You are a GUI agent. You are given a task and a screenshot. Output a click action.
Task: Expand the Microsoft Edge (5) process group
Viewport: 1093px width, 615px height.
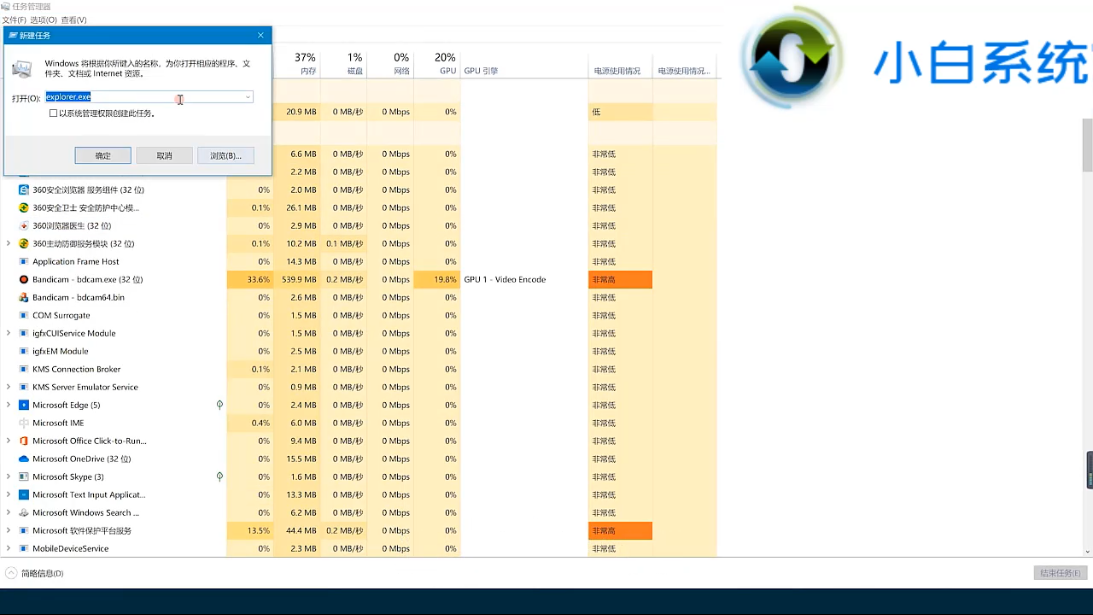8,405
